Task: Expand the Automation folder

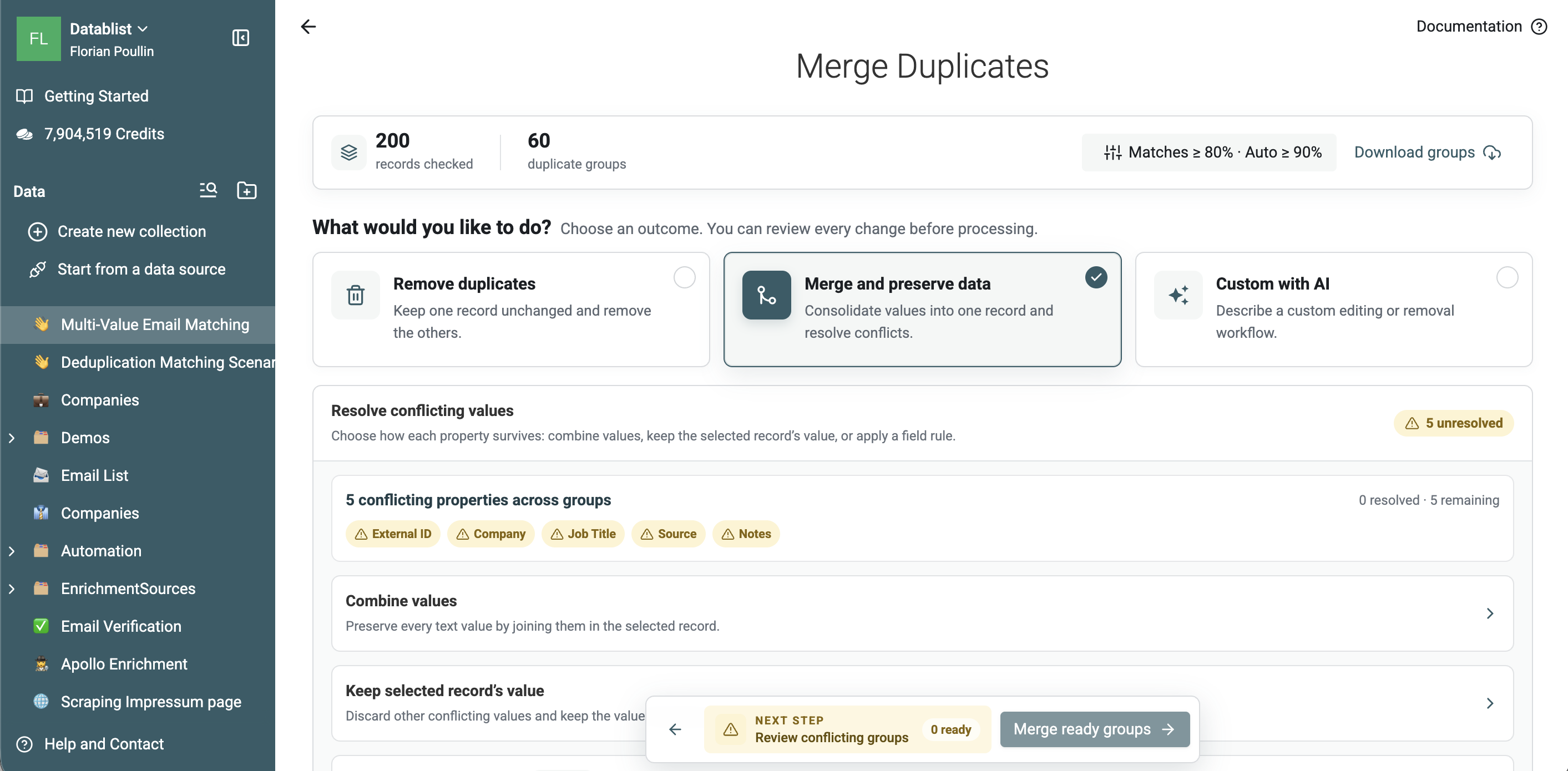Action: [12, 551]
